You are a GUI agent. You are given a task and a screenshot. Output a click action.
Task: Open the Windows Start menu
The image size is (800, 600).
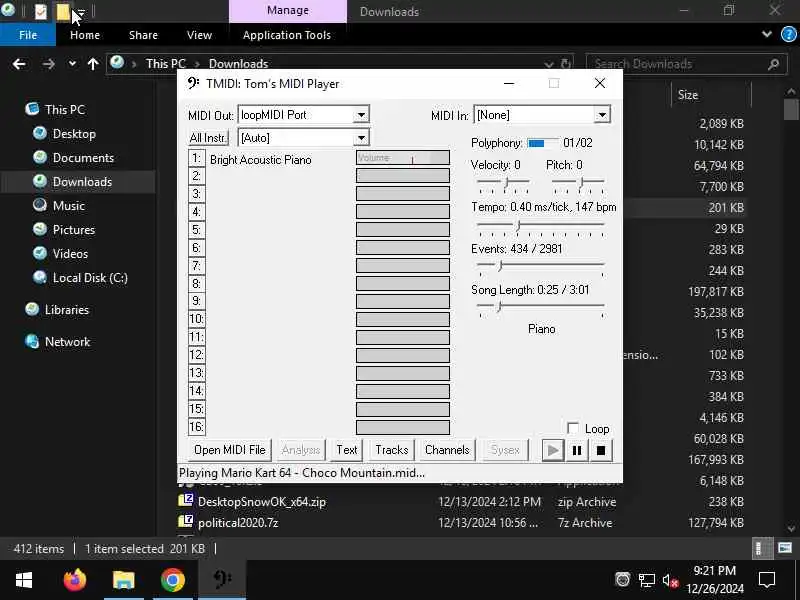23,580
